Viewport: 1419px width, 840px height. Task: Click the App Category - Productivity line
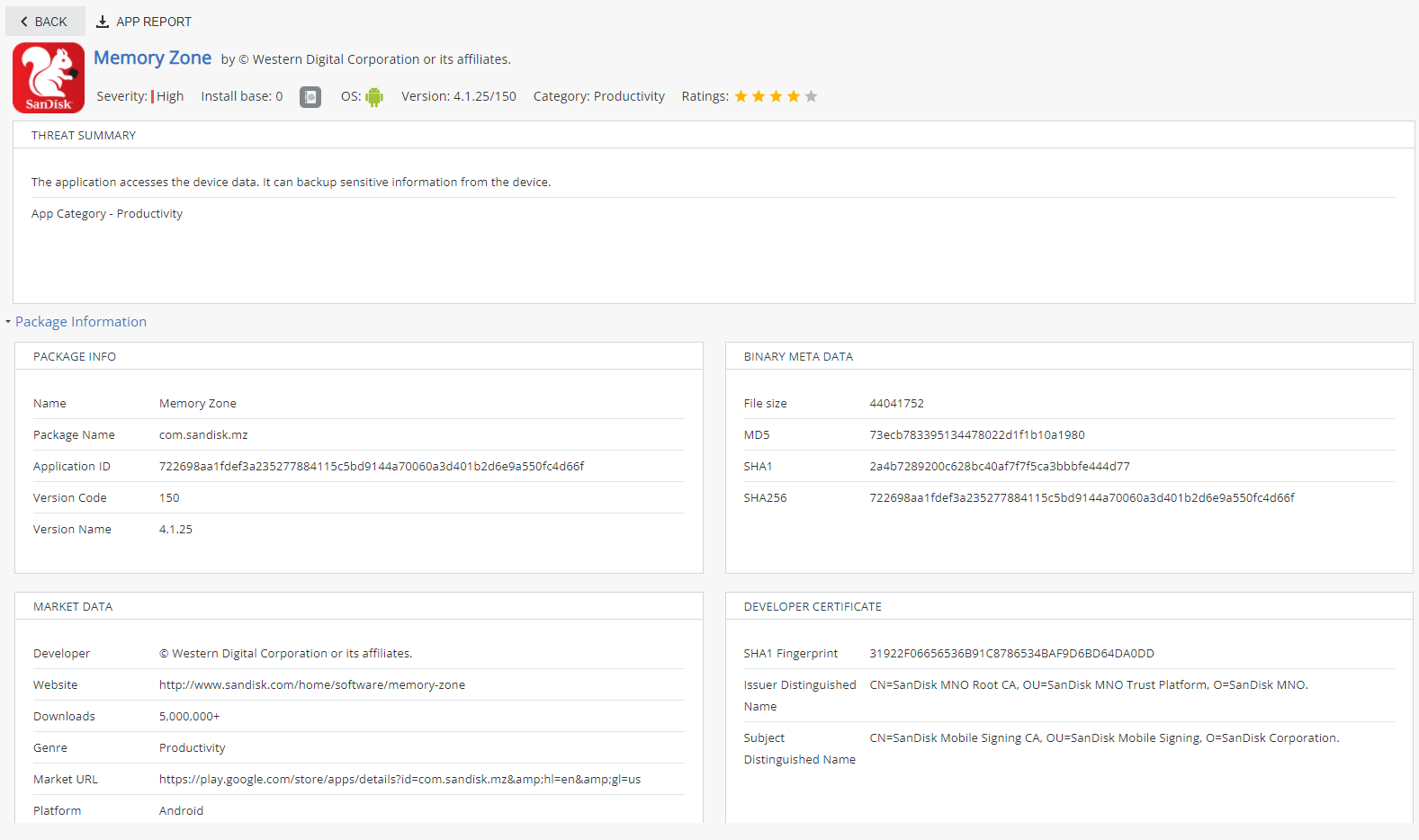[x=107, y=214]
